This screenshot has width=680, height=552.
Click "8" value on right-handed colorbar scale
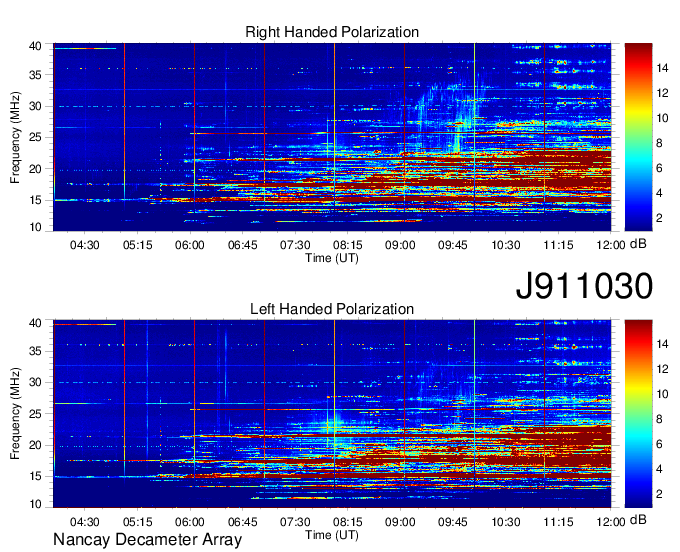(659, 143)
